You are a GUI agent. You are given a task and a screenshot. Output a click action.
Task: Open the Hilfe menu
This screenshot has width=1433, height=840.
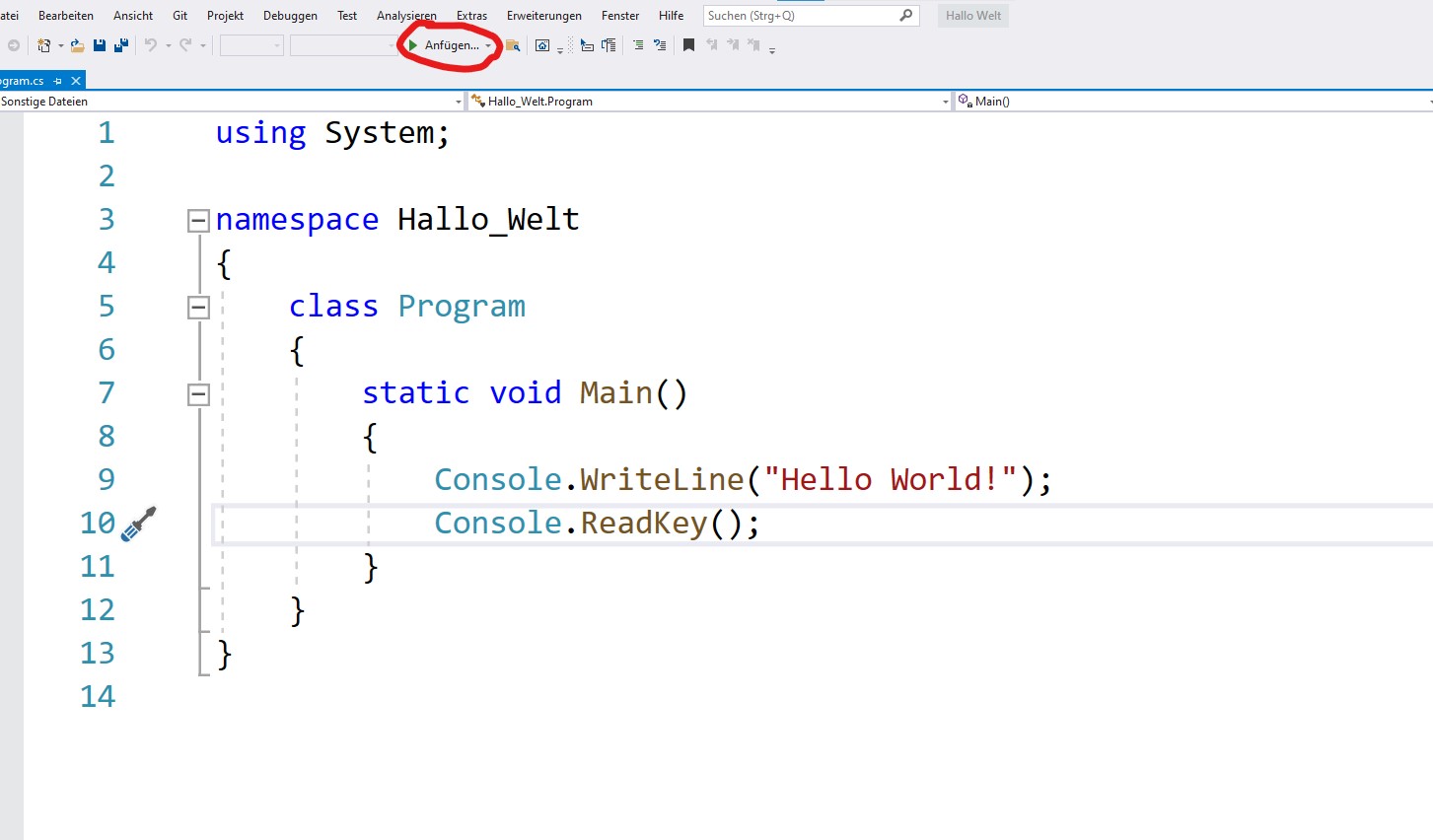(672, 16)
